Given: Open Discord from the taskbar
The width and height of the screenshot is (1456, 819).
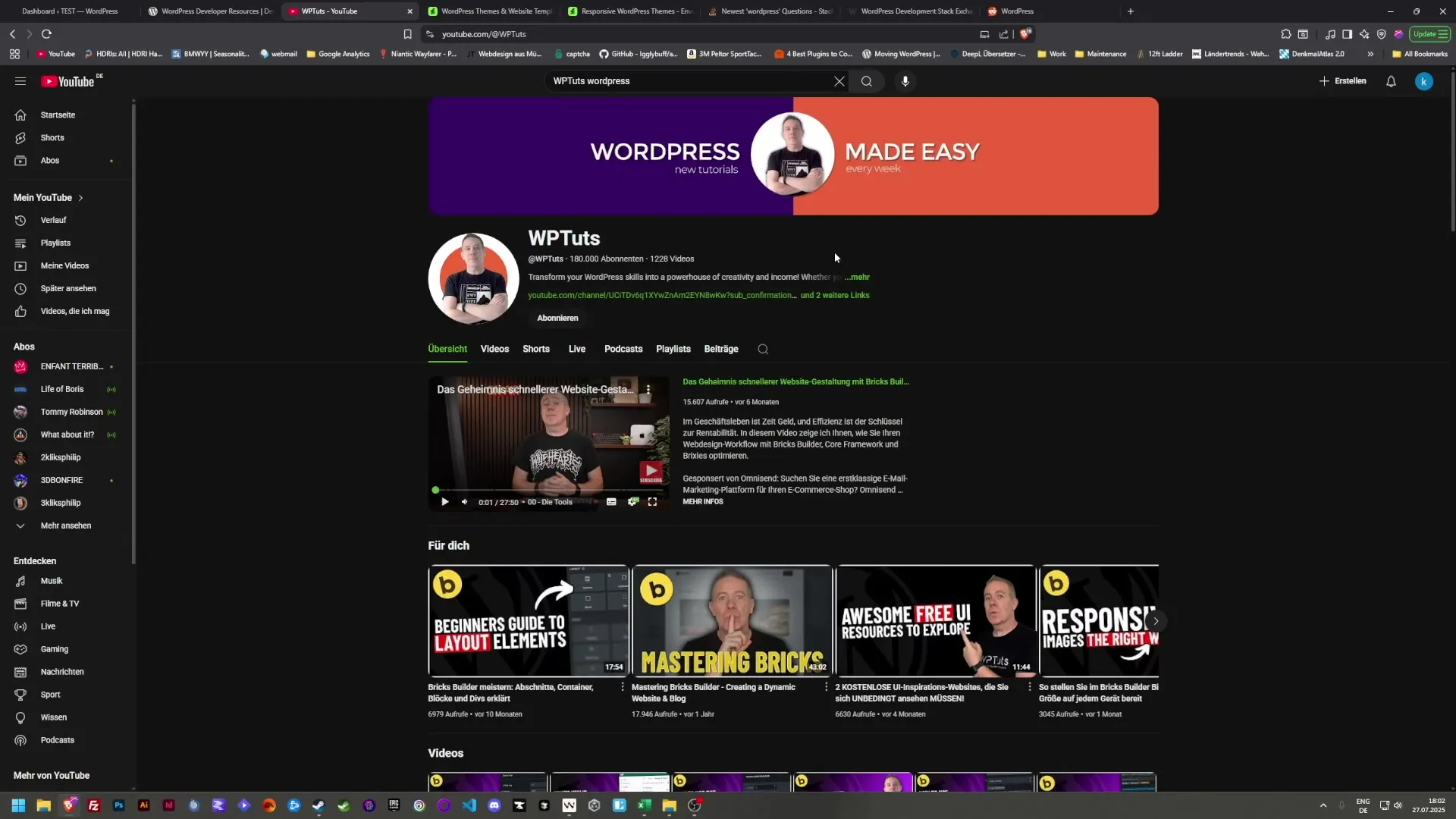Looking at the screenshot, I should [494, 805].
